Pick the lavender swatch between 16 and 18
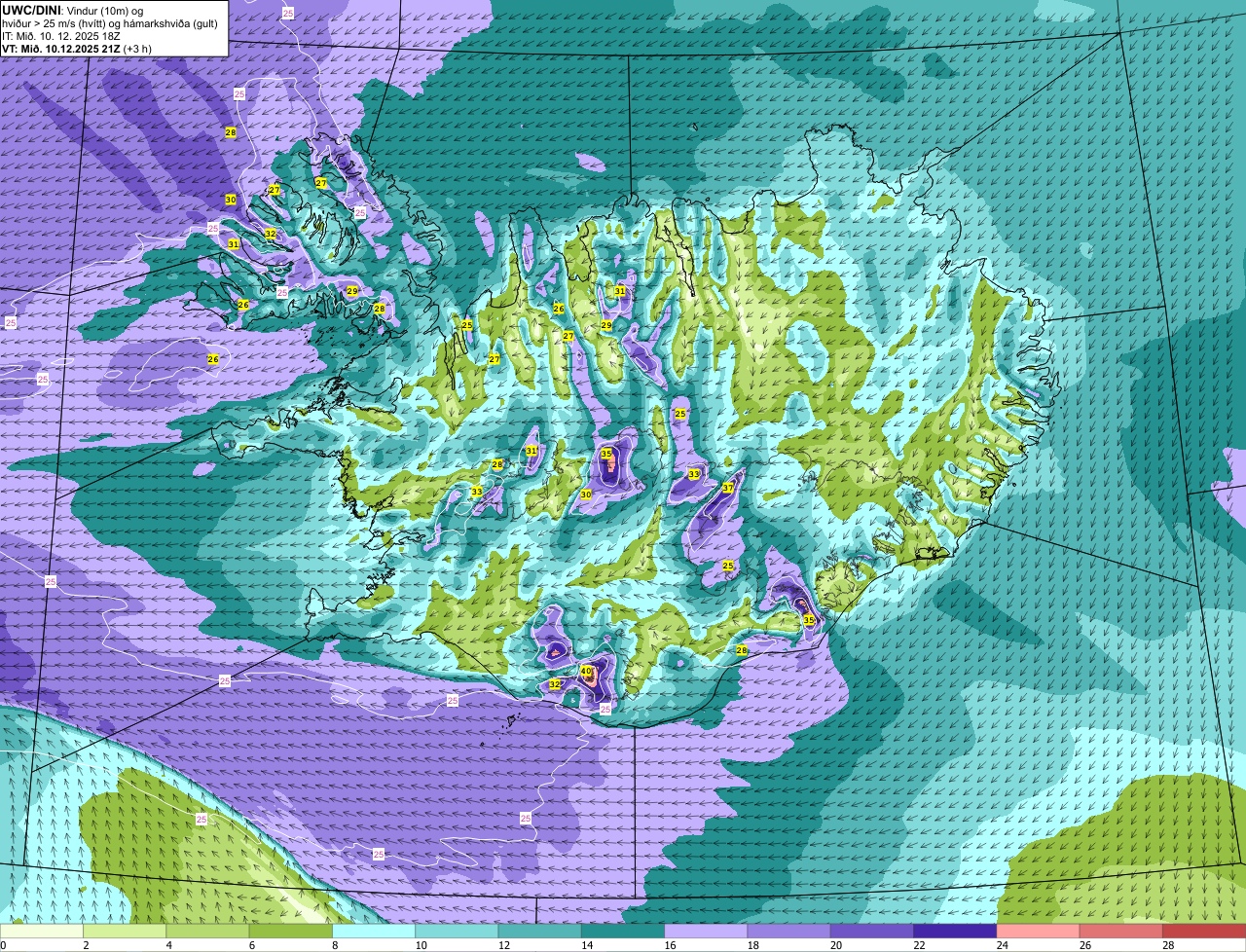1246x952 pixels. [706, 931]
